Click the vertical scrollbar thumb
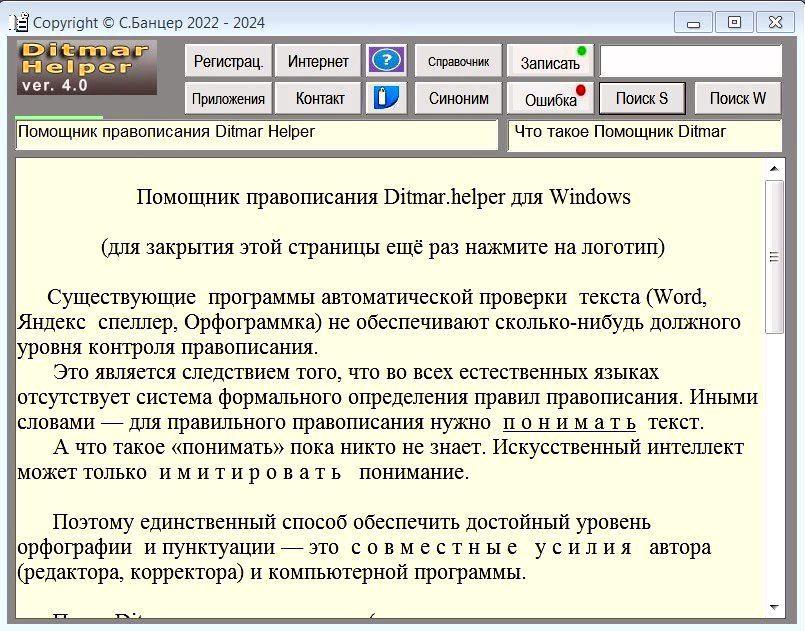This screenshot has width=805, height=631. tap(773, 255)
